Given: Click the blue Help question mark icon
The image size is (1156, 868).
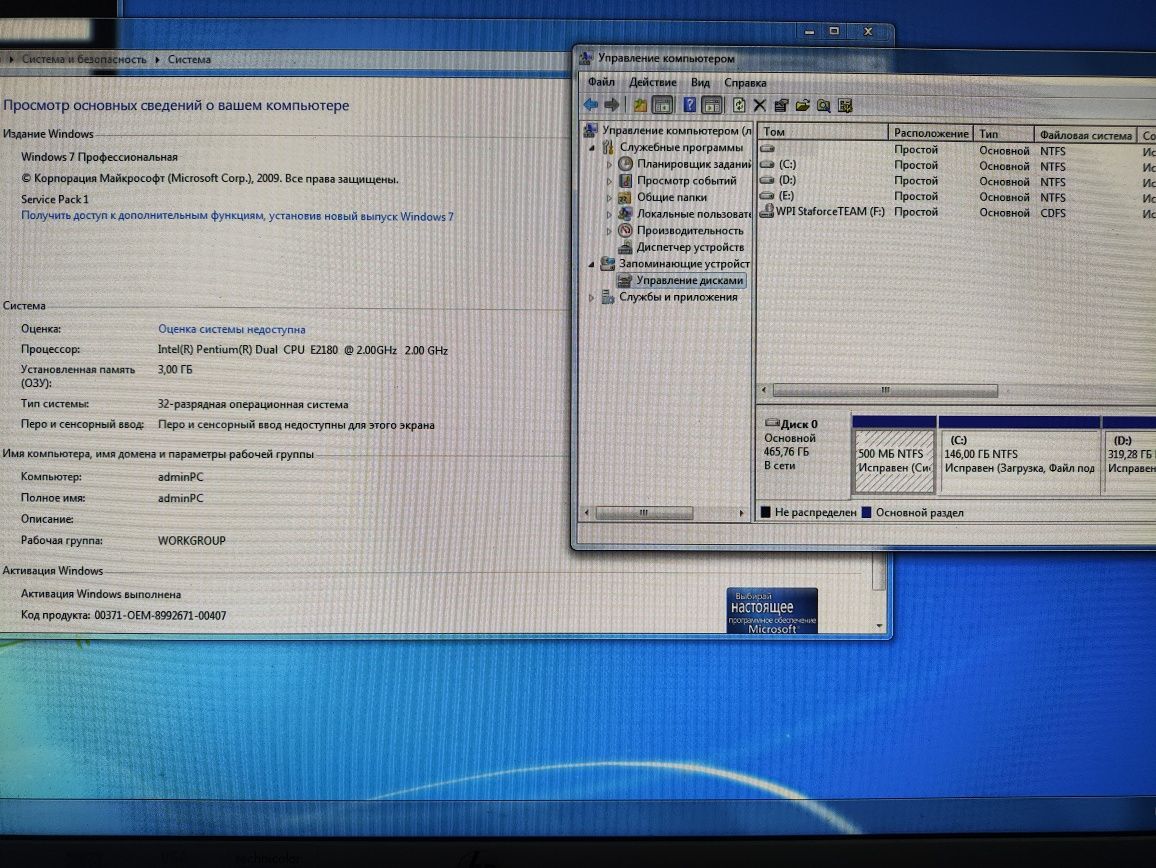Looking at the screenshot, I should coord(689,105).
